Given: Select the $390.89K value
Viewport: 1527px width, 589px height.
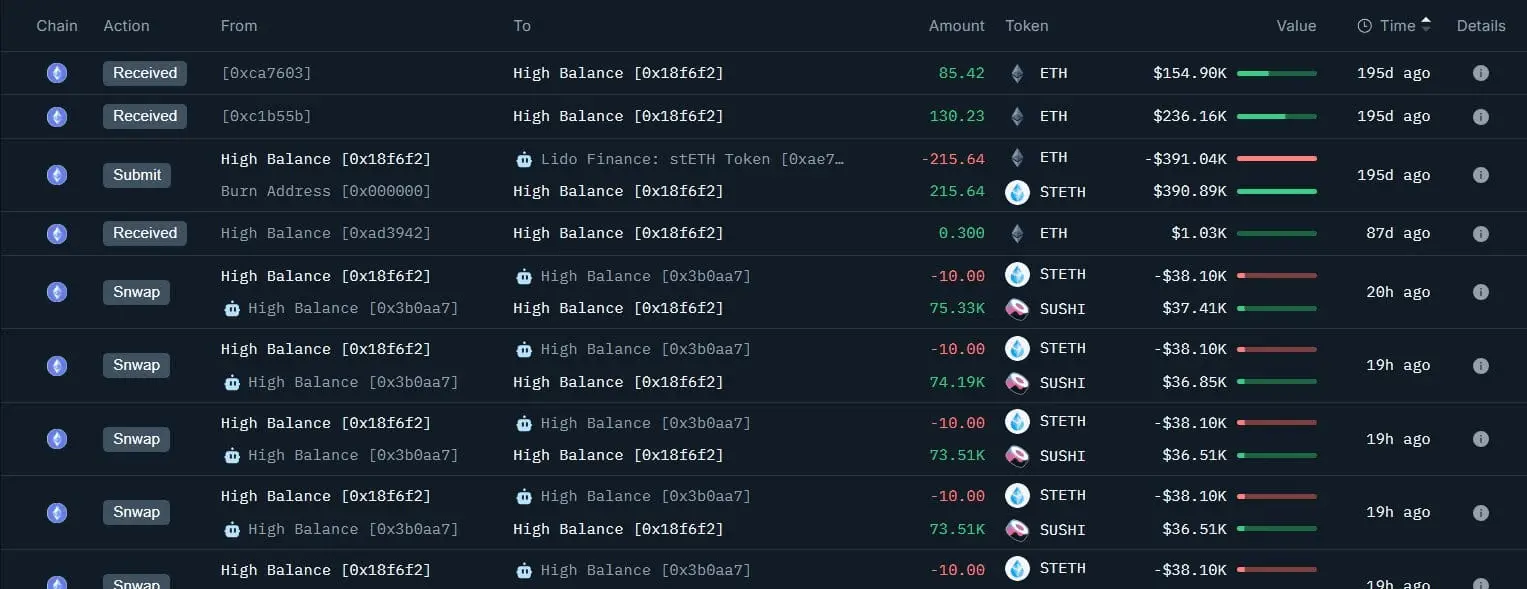Looking at the screenshot, I should [x=1190, y=191].
